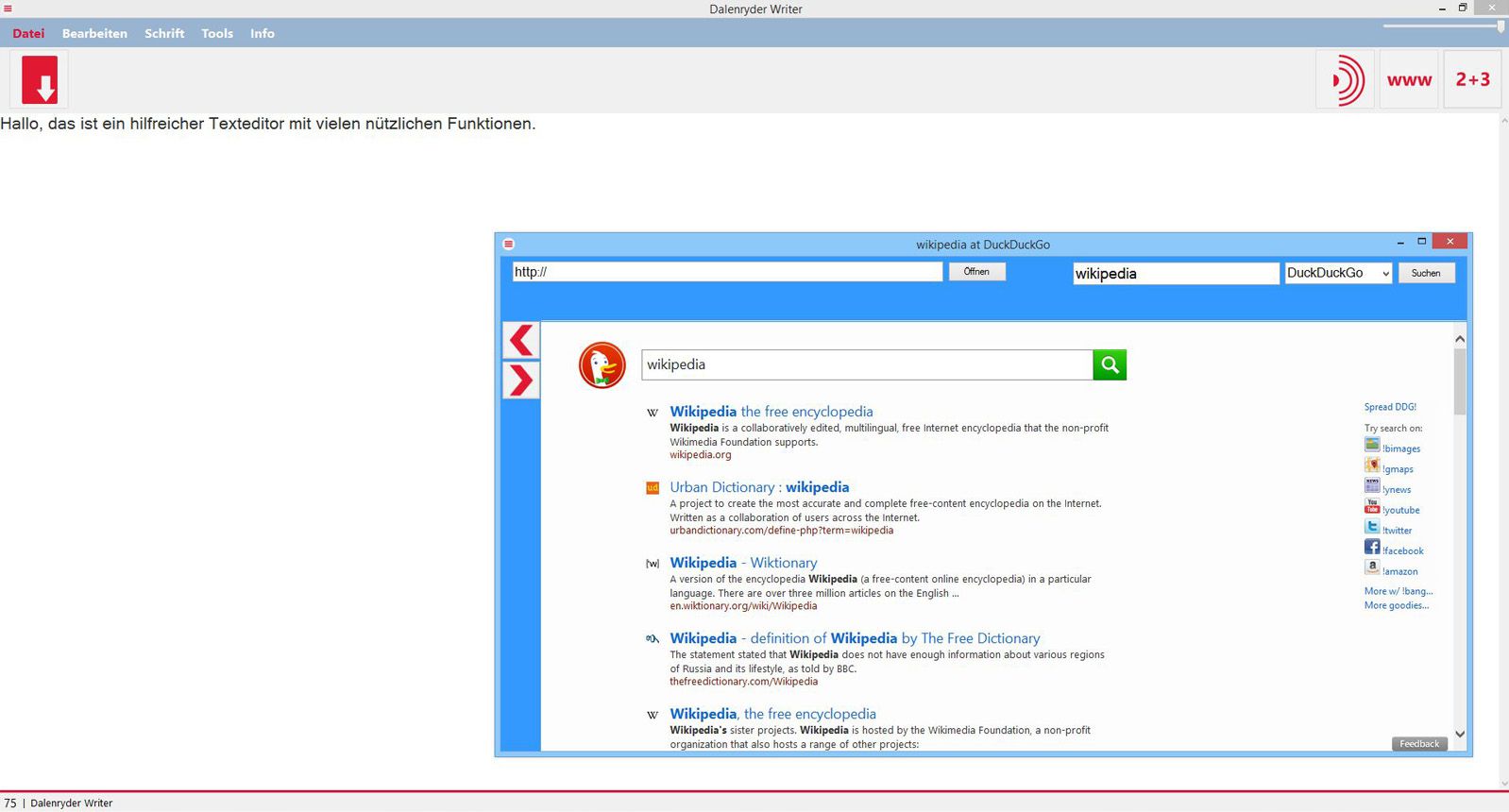Expand the DuckDuckGo search engine dropdown
The height and width of the screenshot is (812, 1509).
[1385, 274]
